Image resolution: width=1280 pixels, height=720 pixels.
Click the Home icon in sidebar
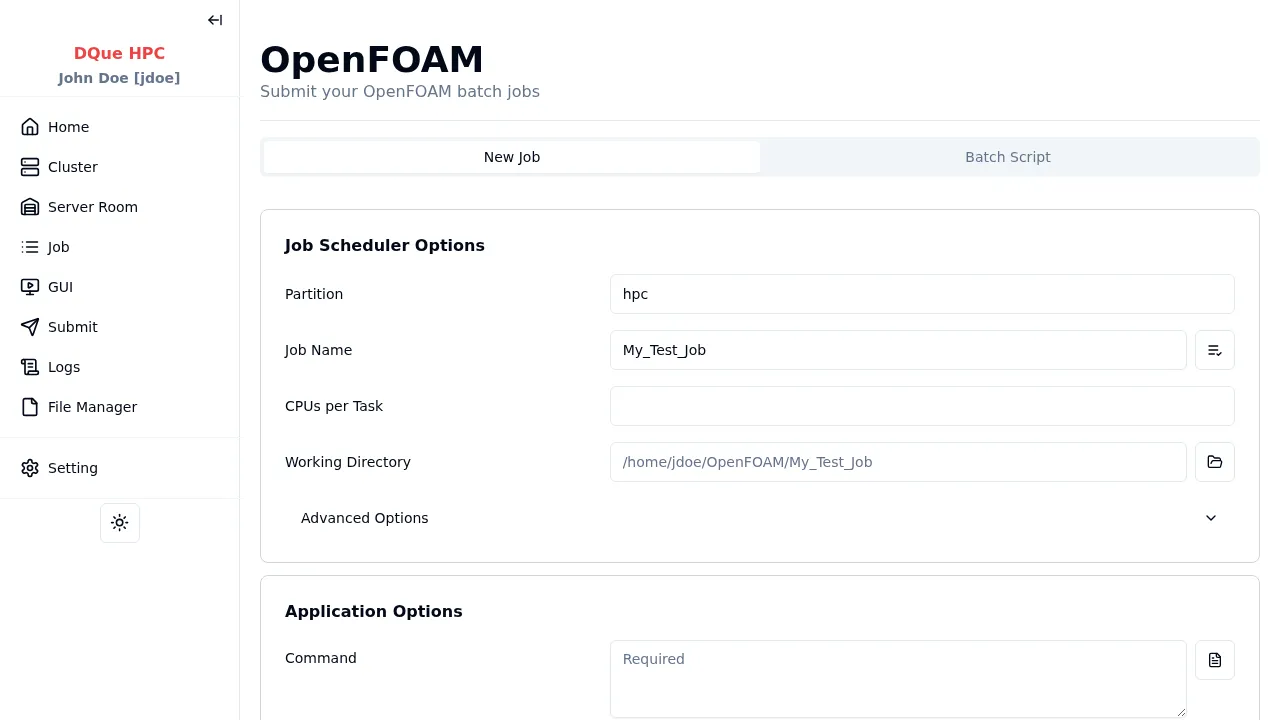click(x=30, y=127)
